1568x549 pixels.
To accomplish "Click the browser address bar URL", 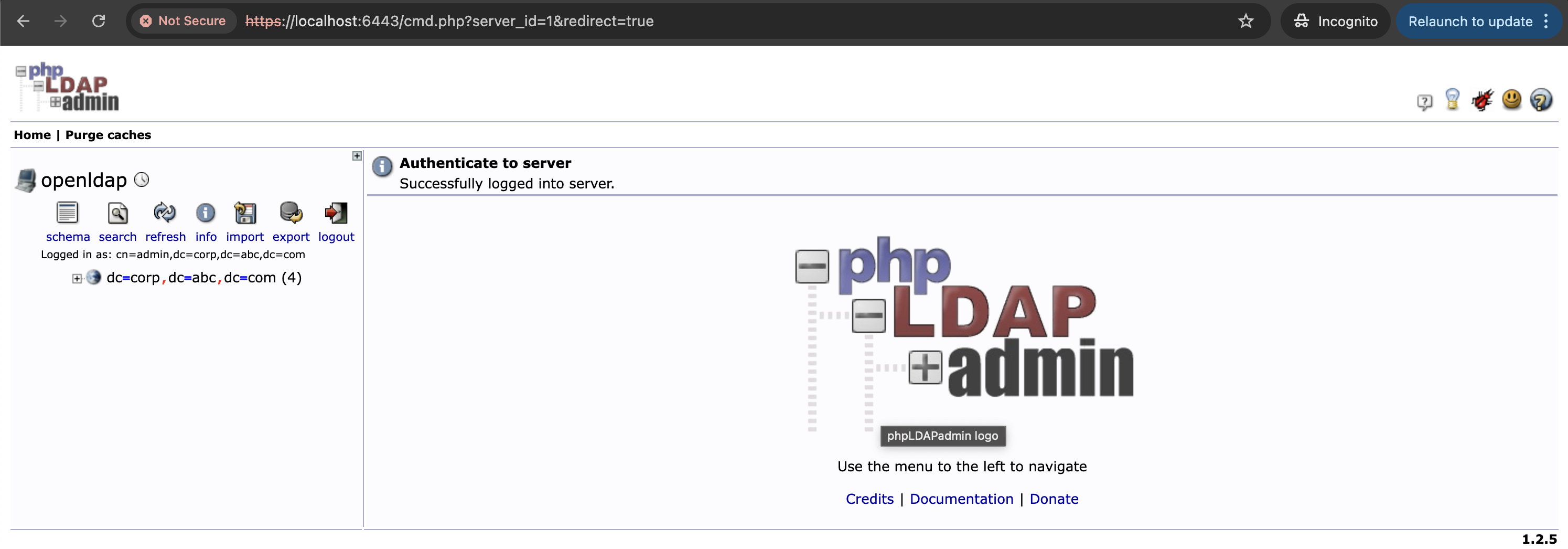I will point(449,22).
